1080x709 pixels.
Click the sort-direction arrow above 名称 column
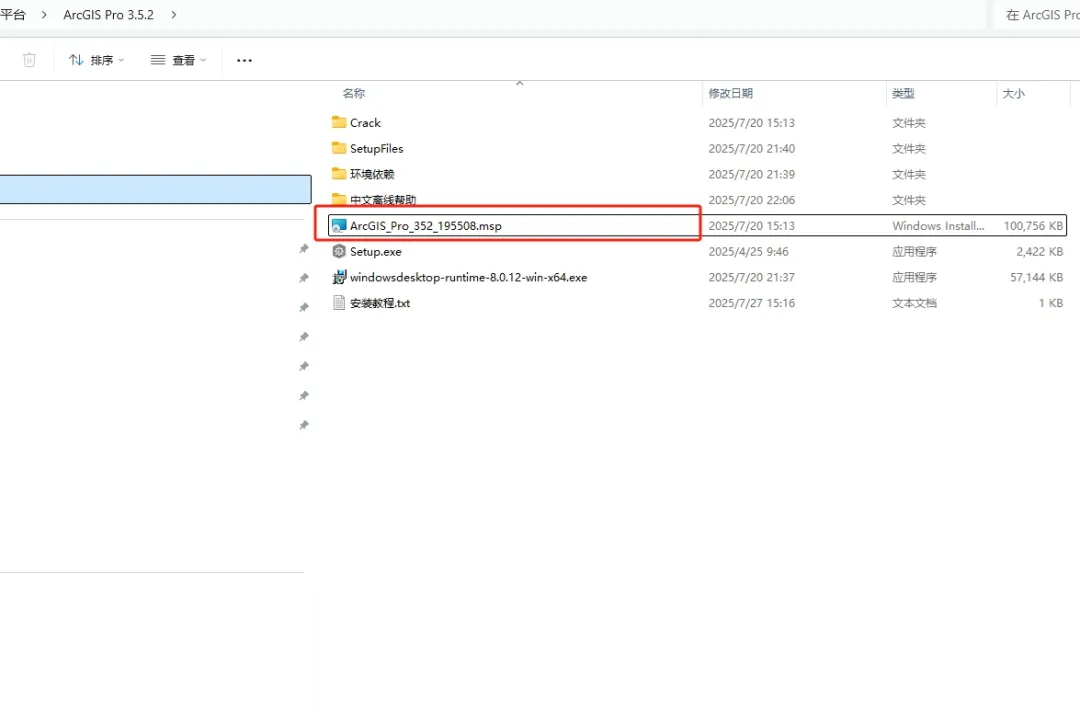pos(520,83)
